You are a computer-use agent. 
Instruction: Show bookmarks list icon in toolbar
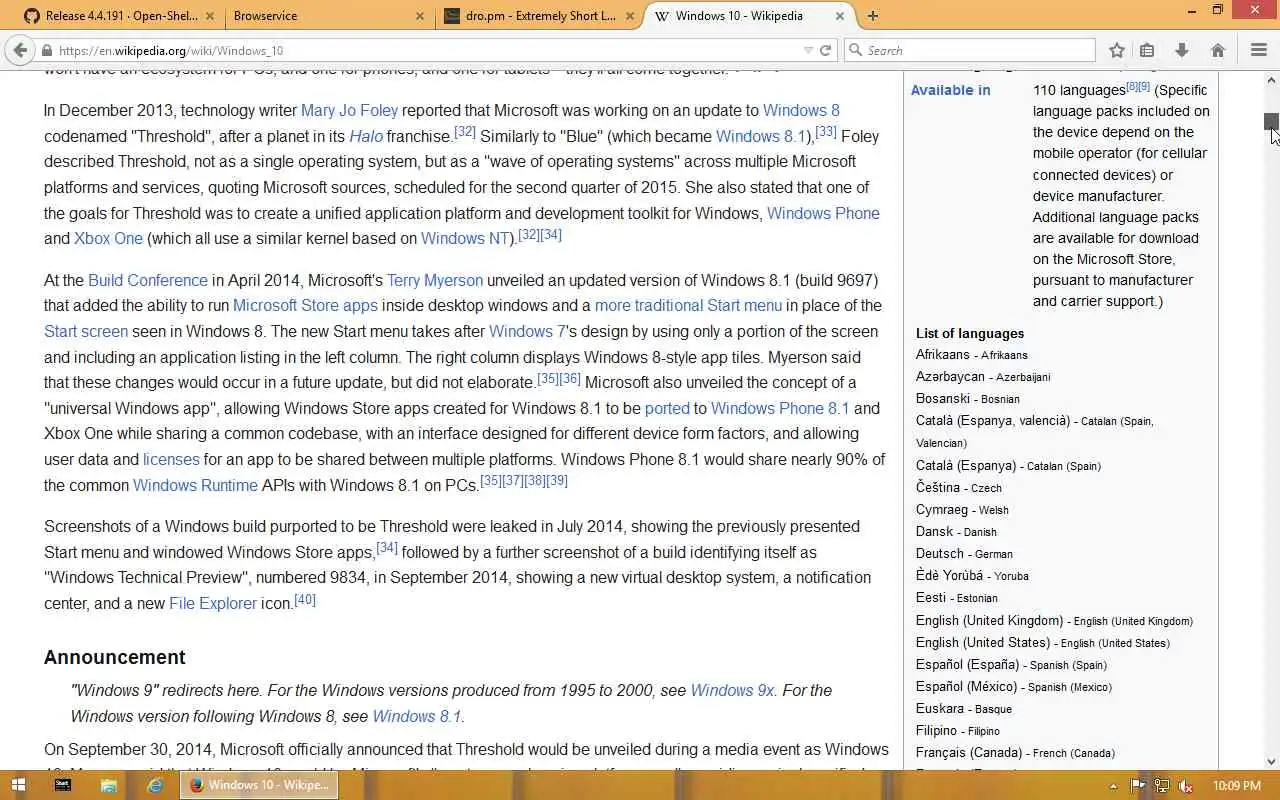[x=1147, y=50]
